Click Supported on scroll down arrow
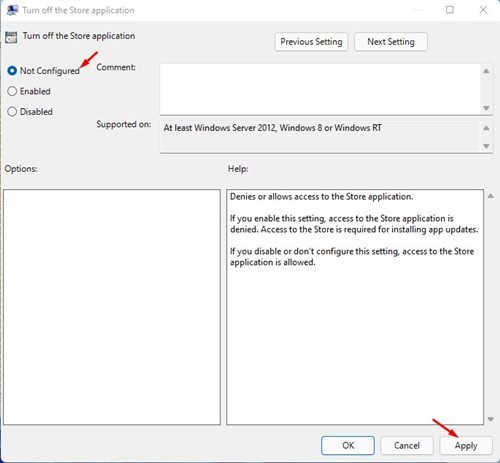Viewport: 500px width, 463px height. tap(486, 146)
